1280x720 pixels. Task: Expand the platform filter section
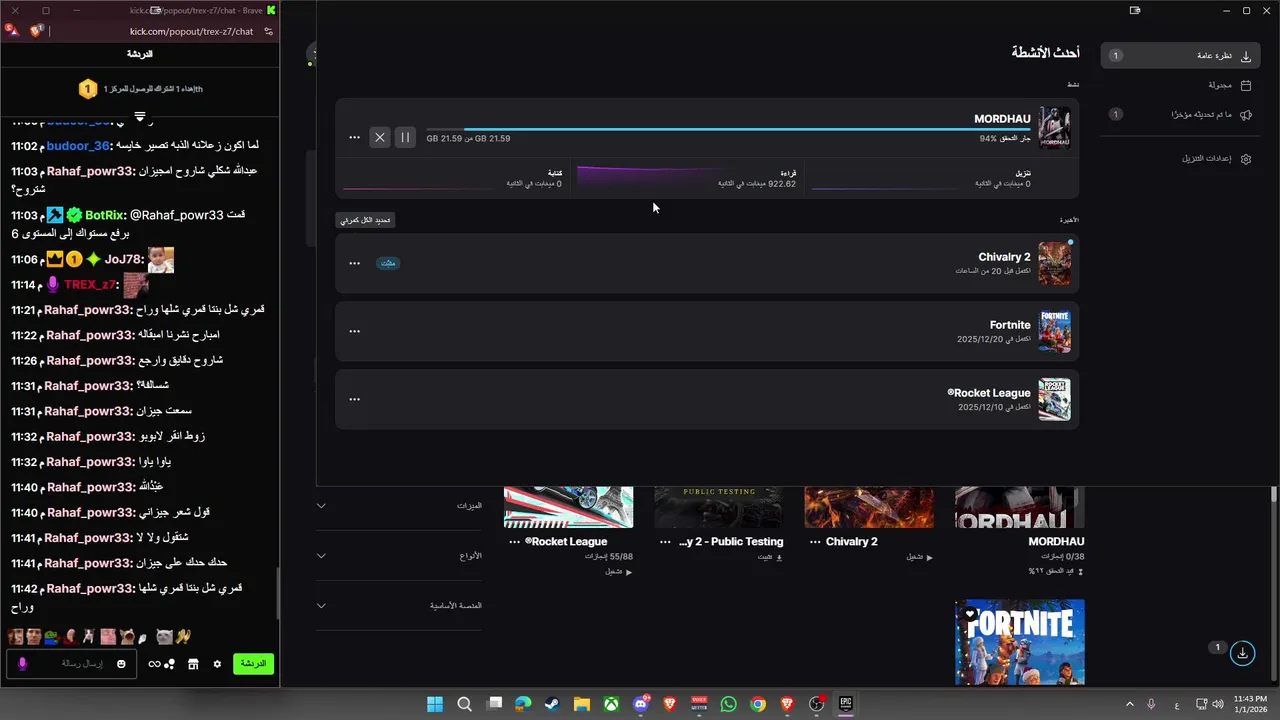click(399, 605)
